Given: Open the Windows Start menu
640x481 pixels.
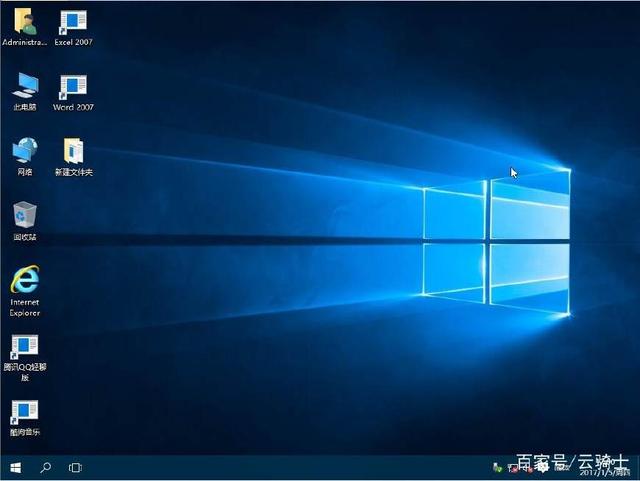Looking at the screenshot, I should pyautogui.click(x=16, y=468).
